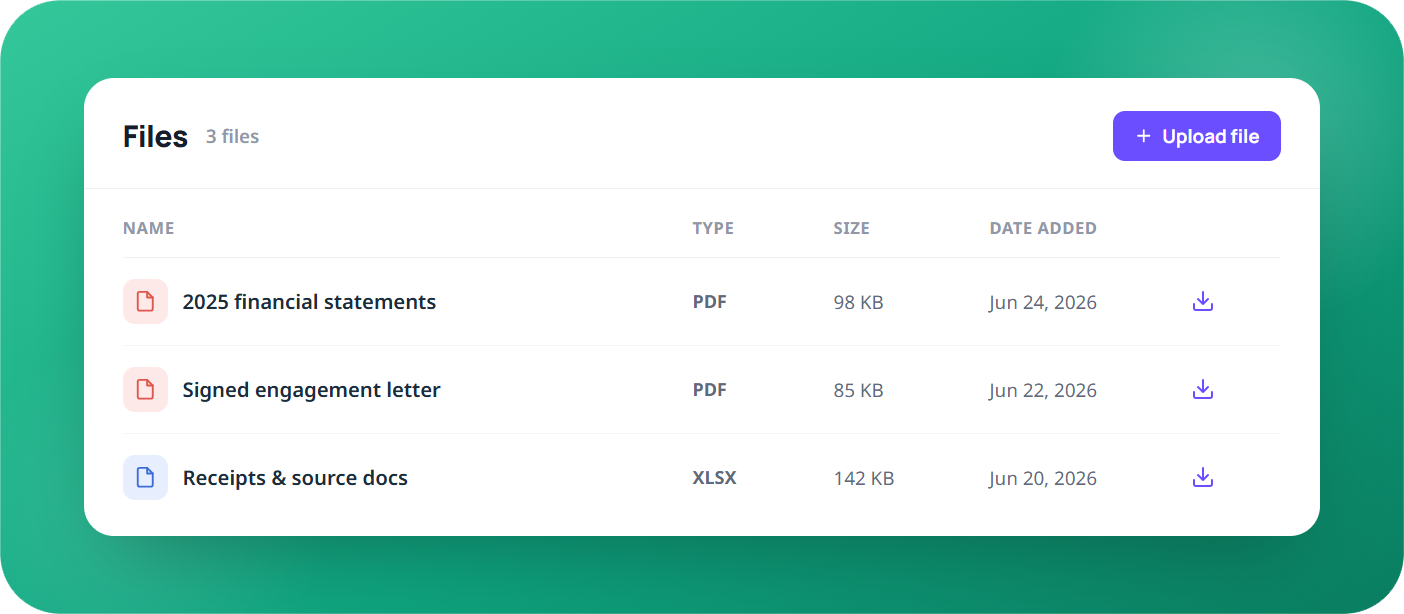
Task: Click the blue file icon for Receipts & source docs
Action: pos(145,477)
